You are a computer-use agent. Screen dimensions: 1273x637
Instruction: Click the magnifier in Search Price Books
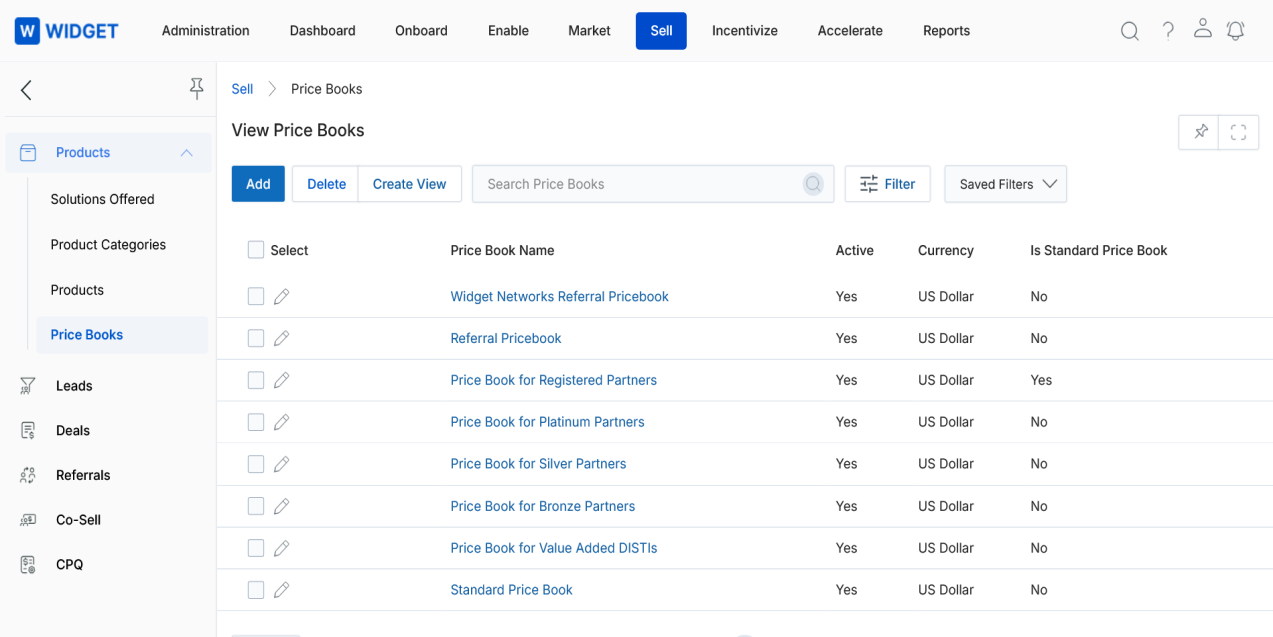813,184
